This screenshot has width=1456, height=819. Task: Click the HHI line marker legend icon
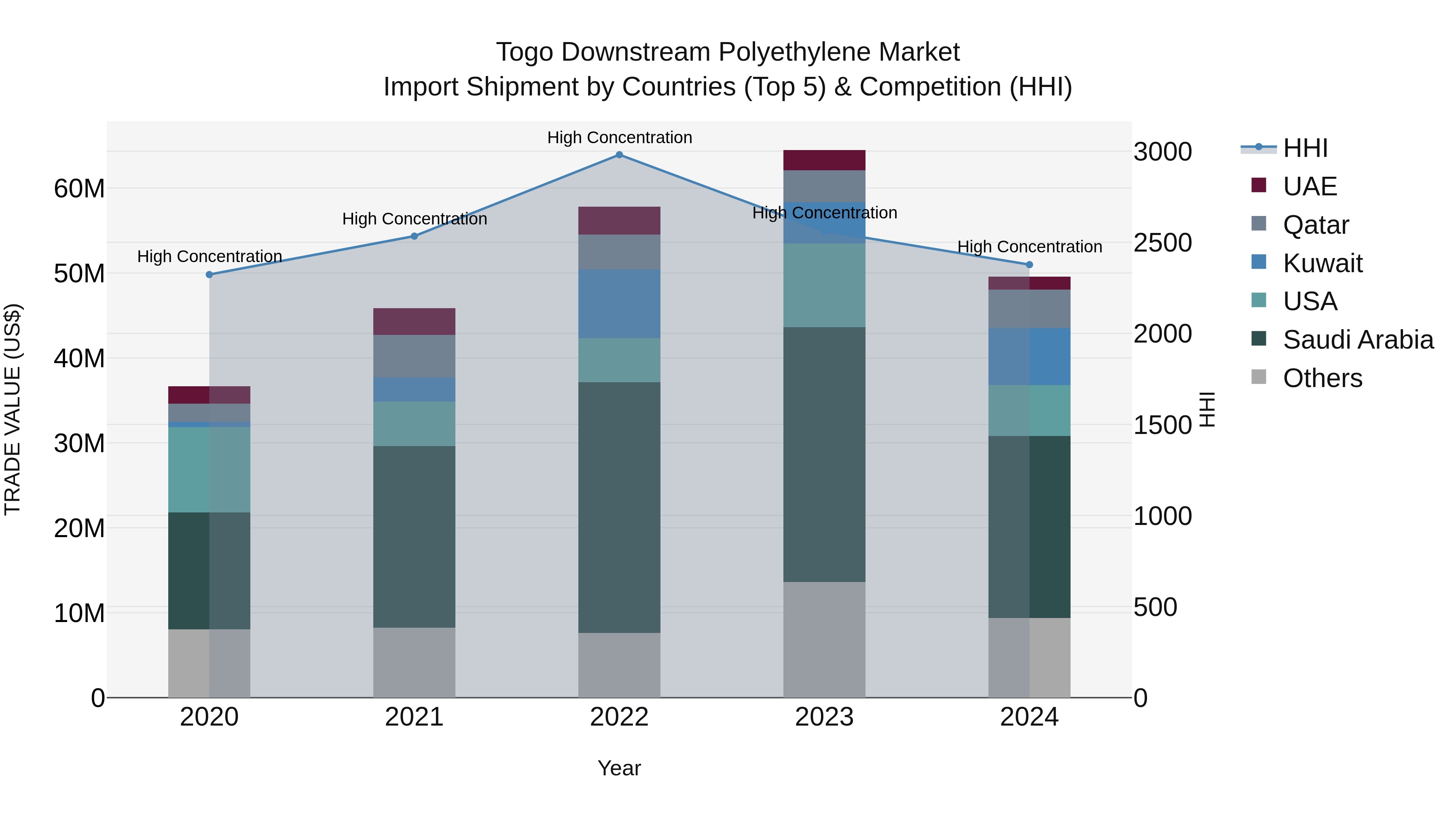(1259, 148)
